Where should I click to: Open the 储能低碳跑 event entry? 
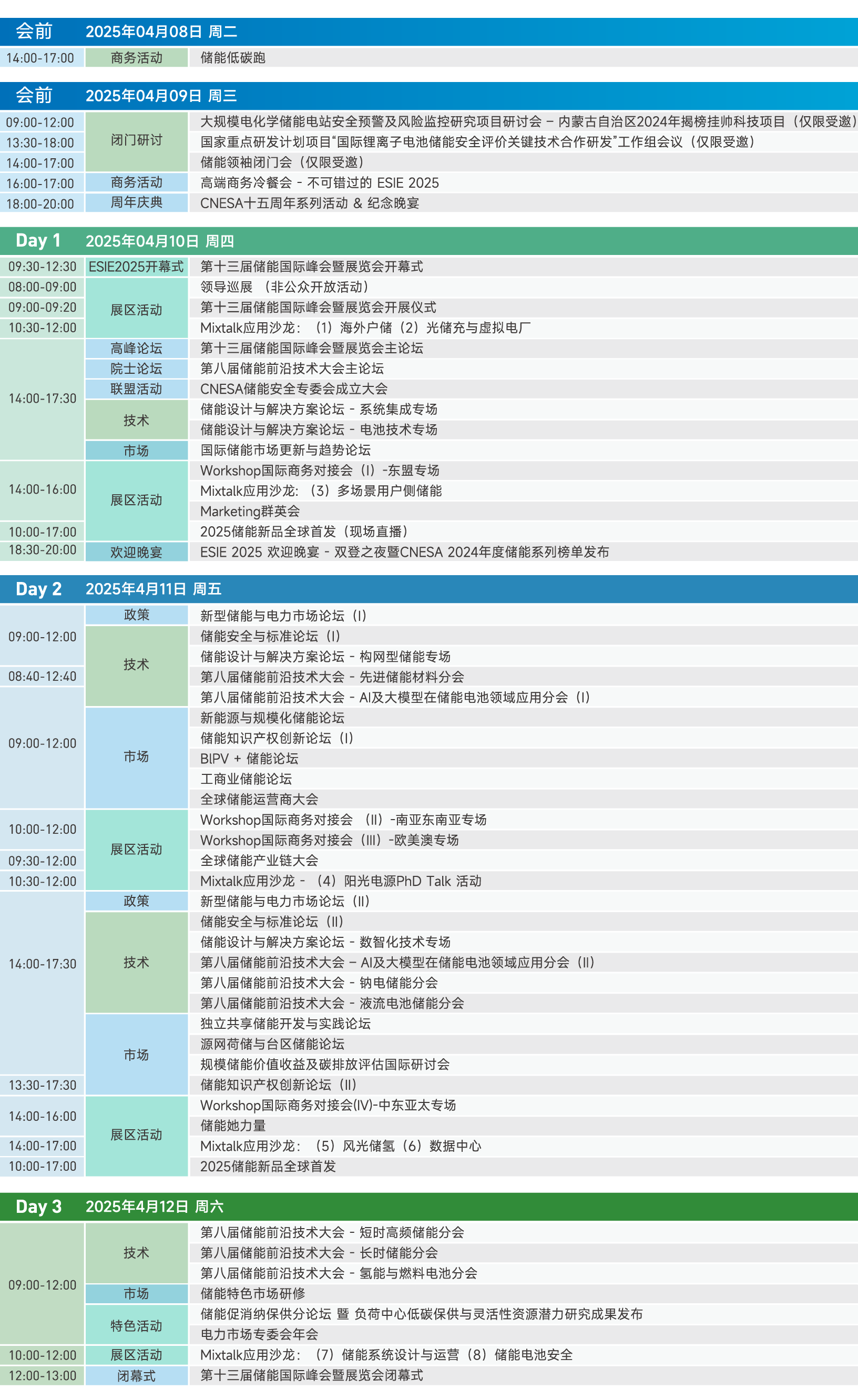(233, 58)
